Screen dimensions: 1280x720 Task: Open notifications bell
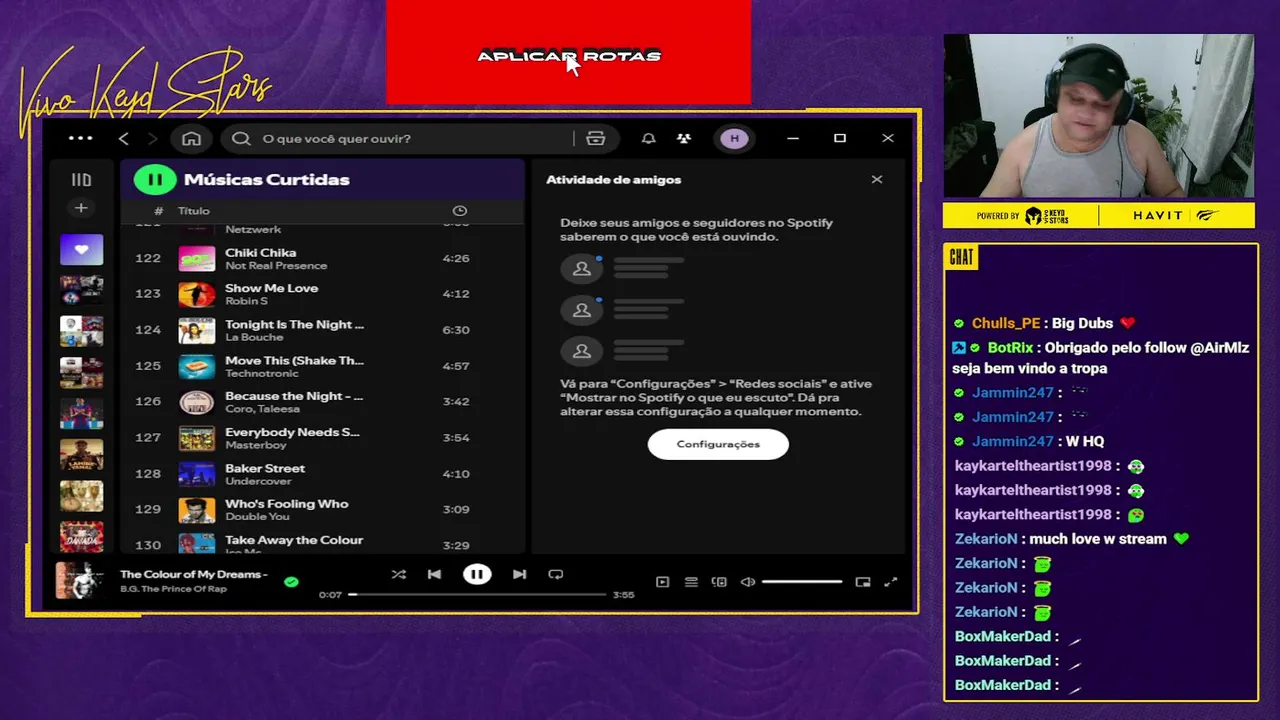pos(648,138)
